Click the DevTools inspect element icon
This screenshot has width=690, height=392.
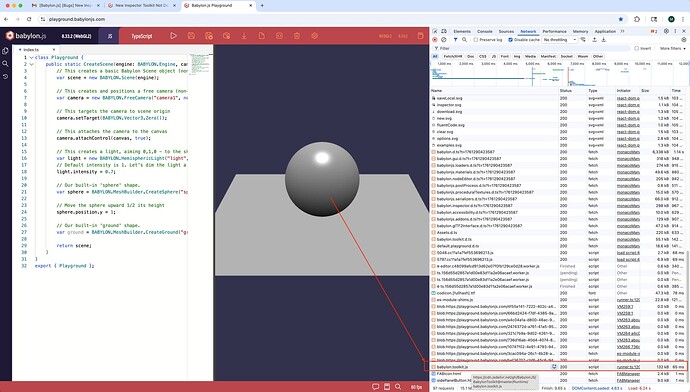coord(435,31)
